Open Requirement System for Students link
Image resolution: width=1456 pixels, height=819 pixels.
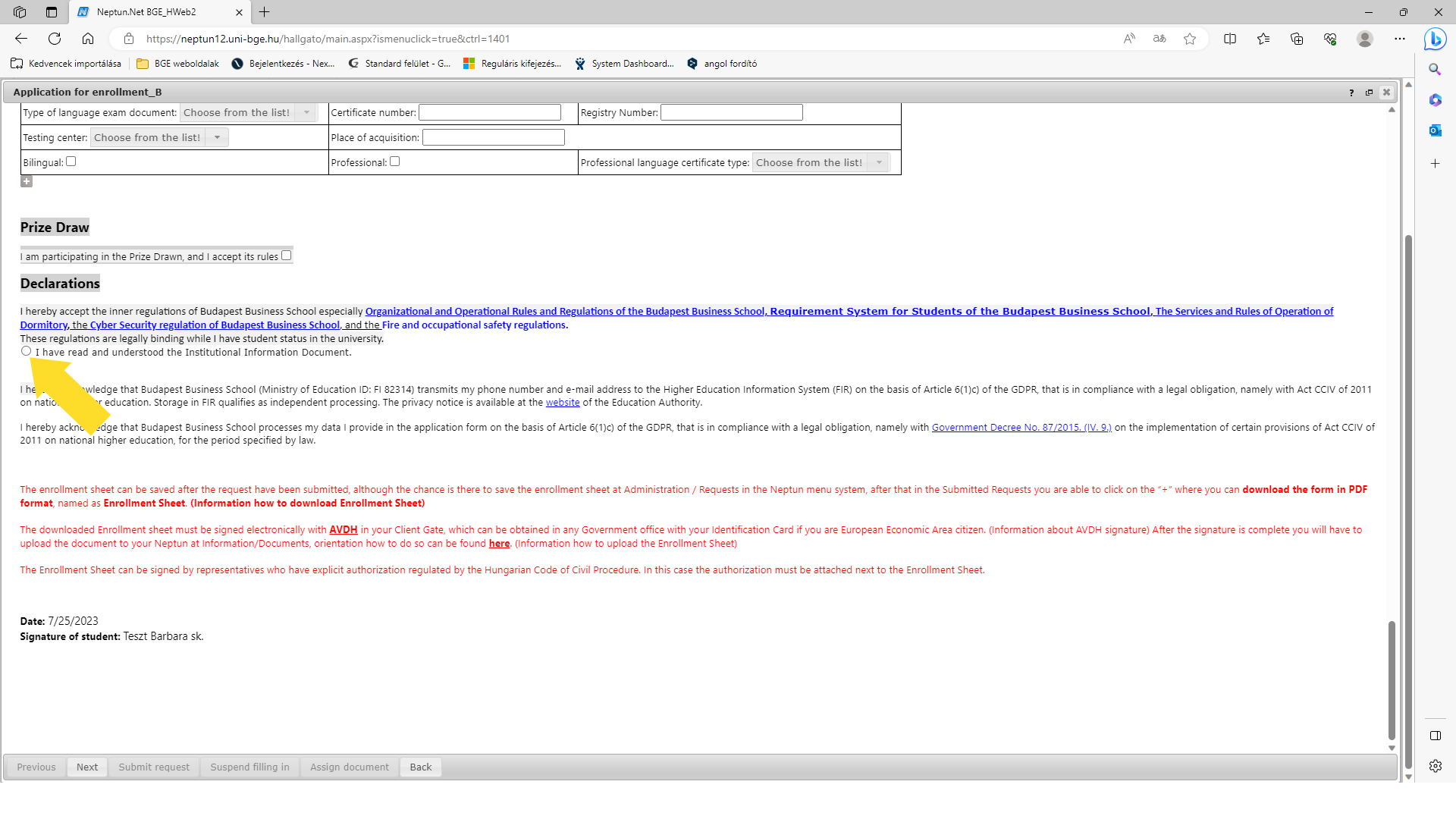tap(960, 311)
